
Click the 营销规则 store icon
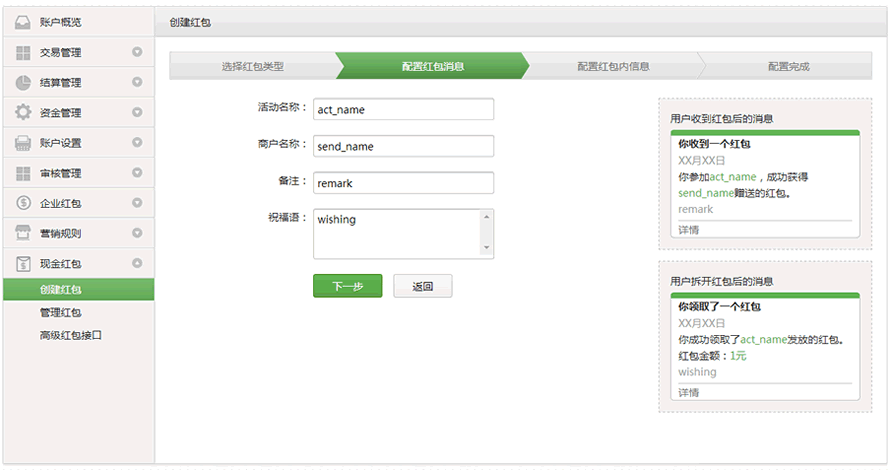(x=23, y=233)
